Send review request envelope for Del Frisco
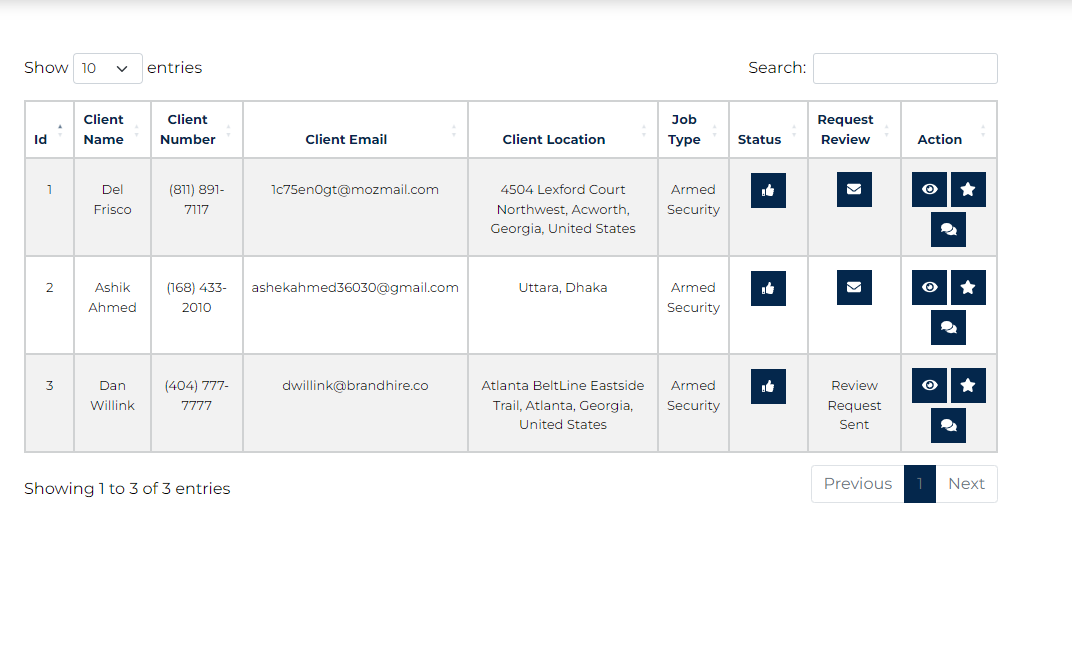Screen dimensions: 1072x649 [854, 190]
